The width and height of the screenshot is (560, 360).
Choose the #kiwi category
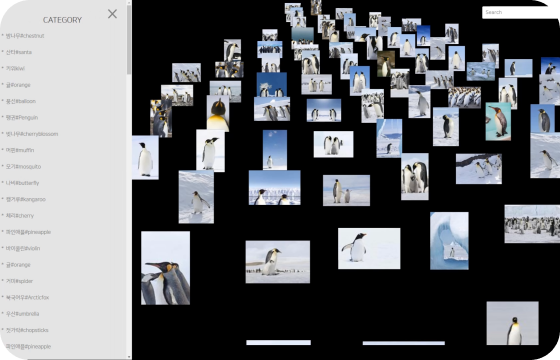15,68
